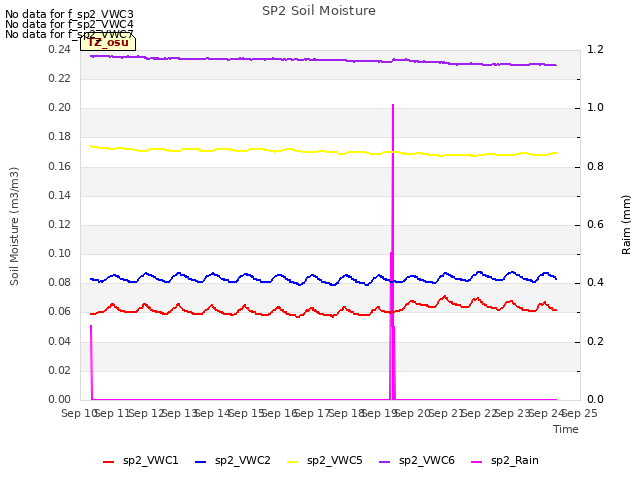This screenshot has height=480, width=640.
Task: Click blue sp2_VWC2 legend color marker
Action: coord(200,462)
